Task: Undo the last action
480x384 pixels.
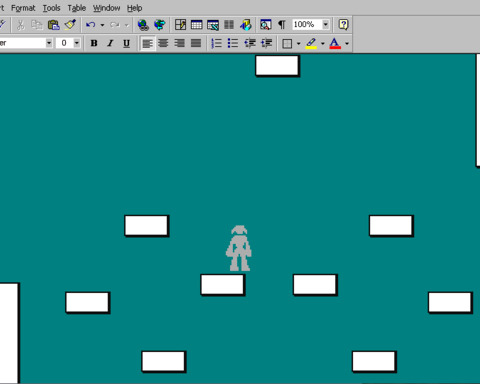Action: point(90,25)
